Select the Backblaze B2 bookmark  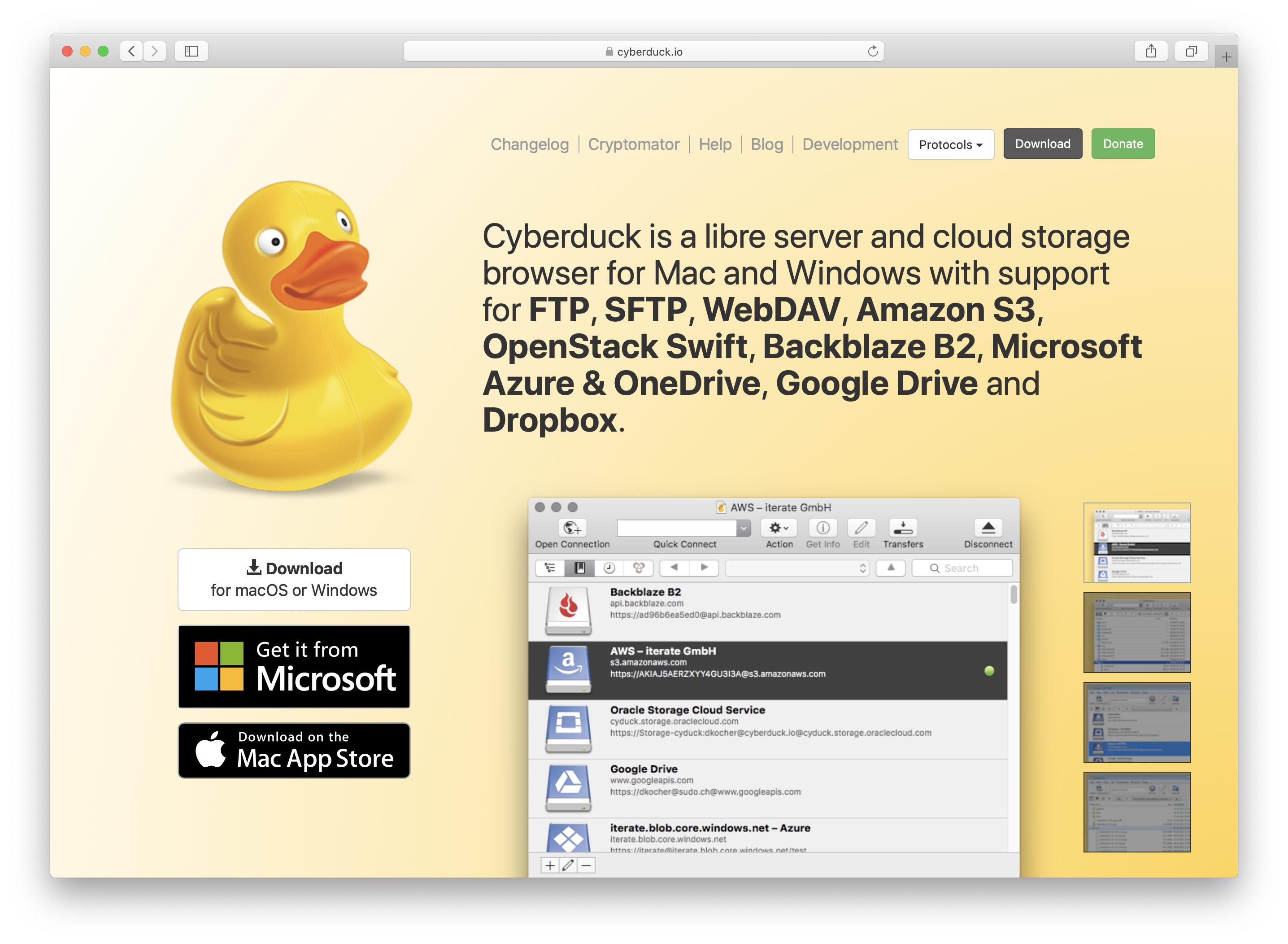point(768,611)
